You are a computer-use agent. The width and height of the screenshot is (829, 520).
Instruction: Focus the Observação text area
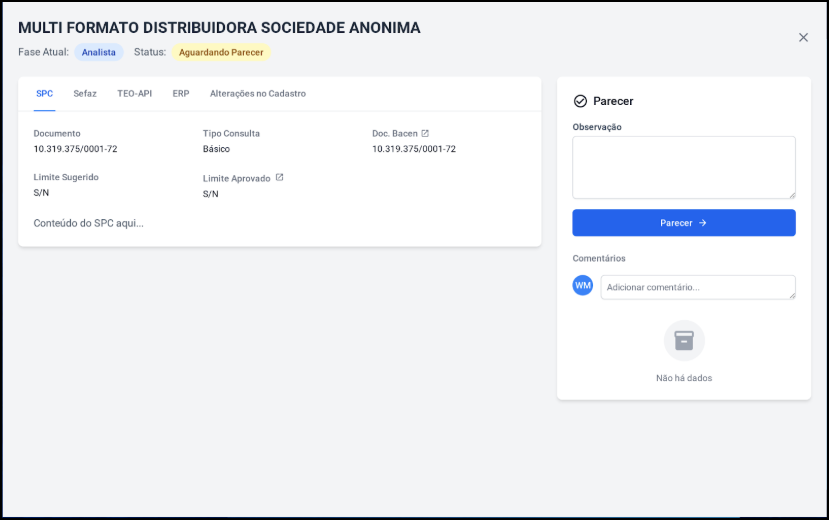coord(684,168)
